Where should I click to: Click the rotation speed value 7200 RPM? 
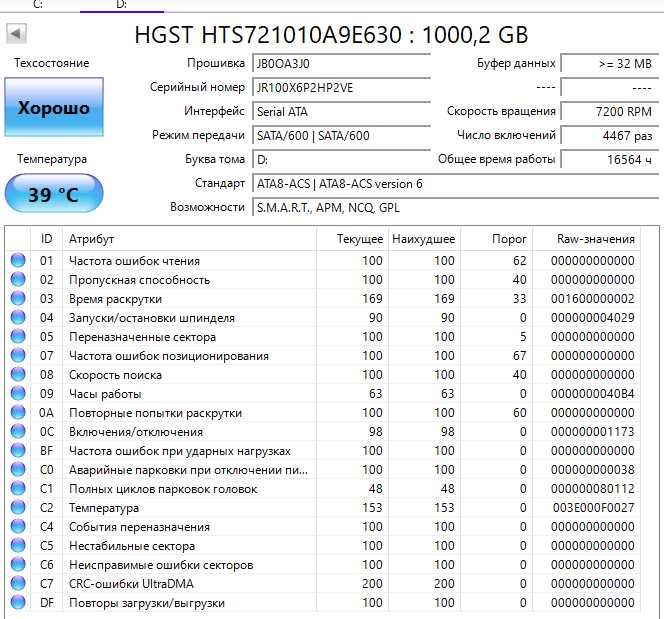[609, 112]
